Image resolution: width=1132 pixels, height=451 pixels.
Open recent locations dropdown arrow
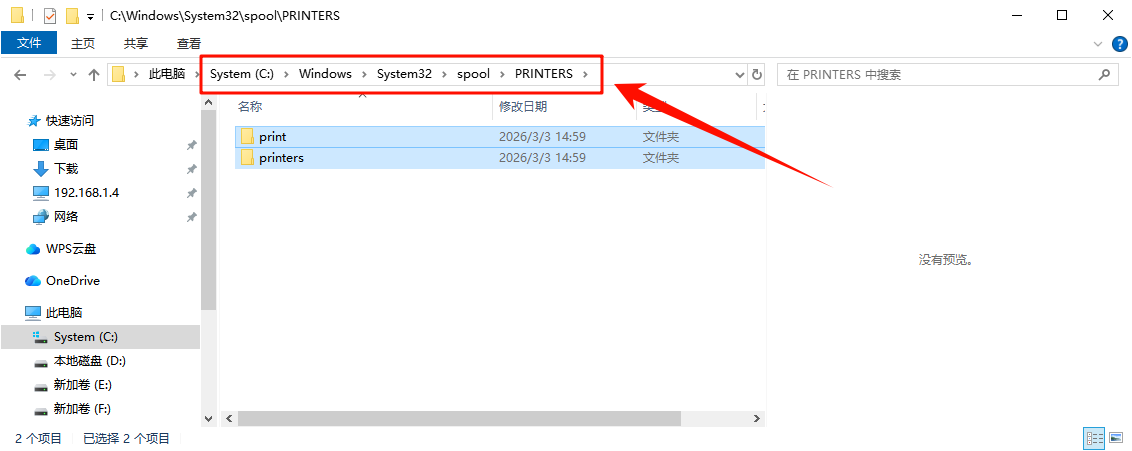point(73,75)
